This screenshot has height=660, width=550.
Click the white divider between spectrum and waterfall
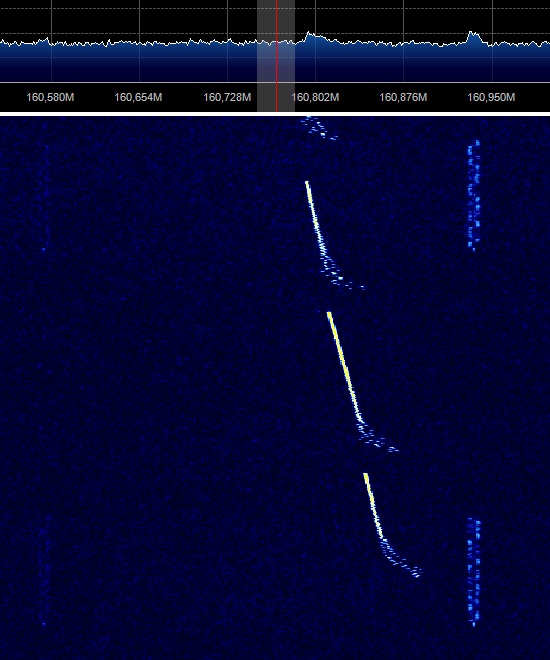pyautogui.click(x=275, y=114)
